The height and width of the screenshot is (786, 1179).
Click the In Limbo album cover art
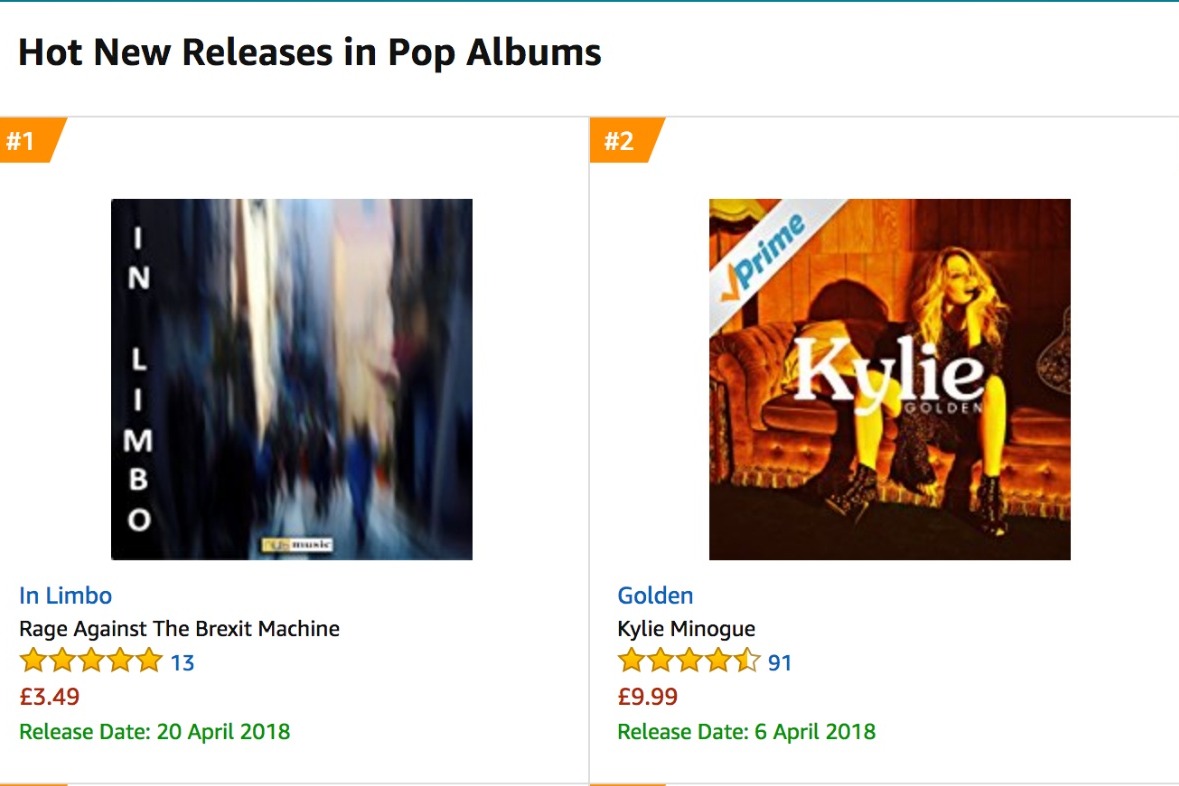pyautogui.click(x=292, y=379)
